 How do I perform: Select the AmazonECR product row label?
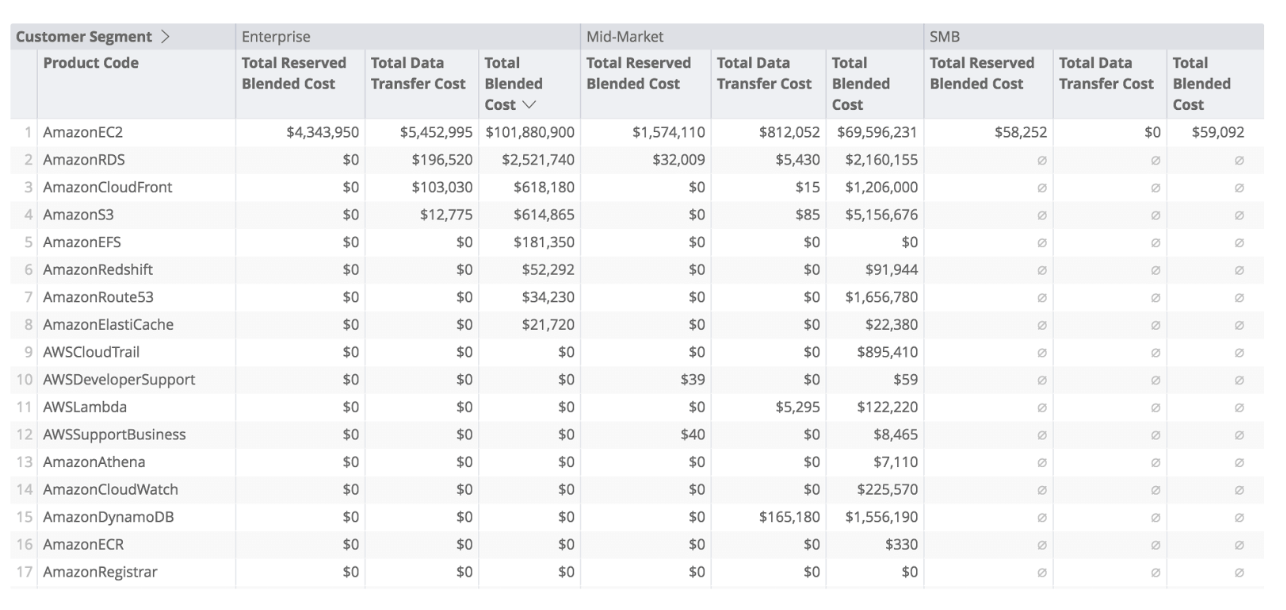(83, 545)
